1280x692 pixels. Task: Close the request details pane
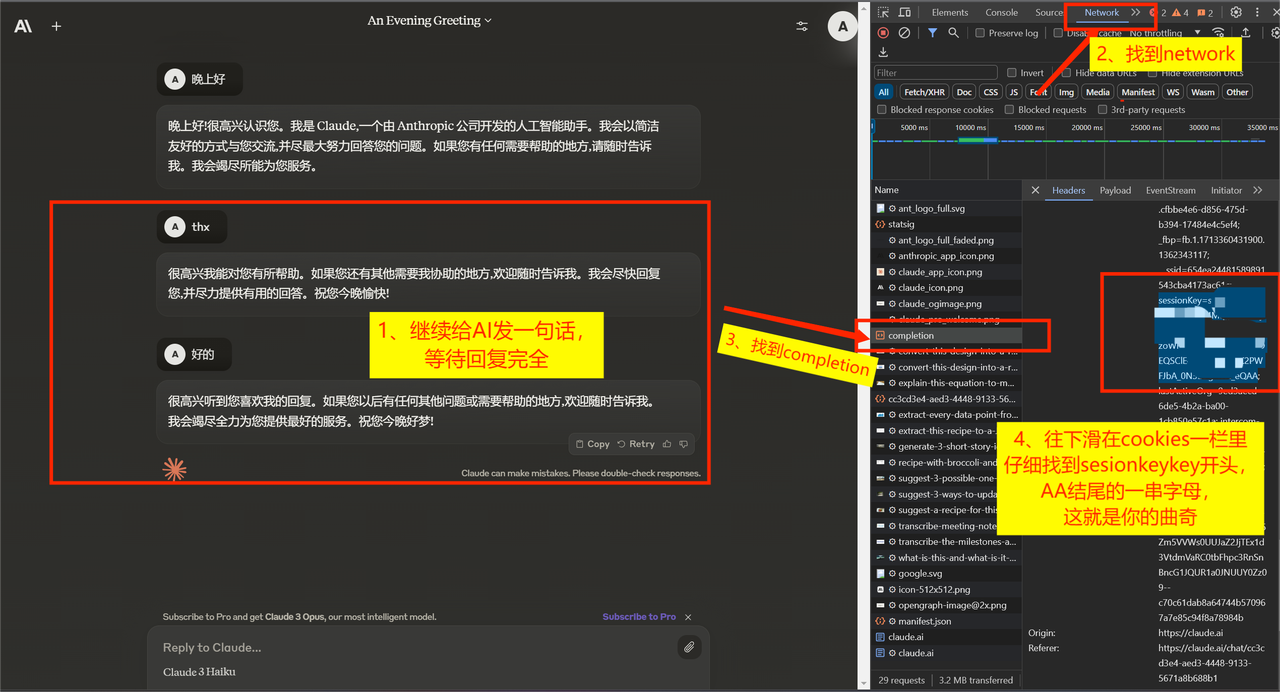pos(1035,190)
